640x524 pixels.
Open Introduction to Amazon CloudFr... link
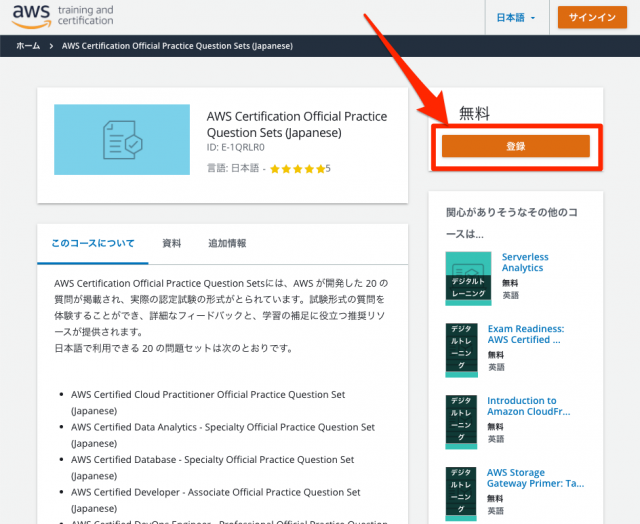click(529, 406)
